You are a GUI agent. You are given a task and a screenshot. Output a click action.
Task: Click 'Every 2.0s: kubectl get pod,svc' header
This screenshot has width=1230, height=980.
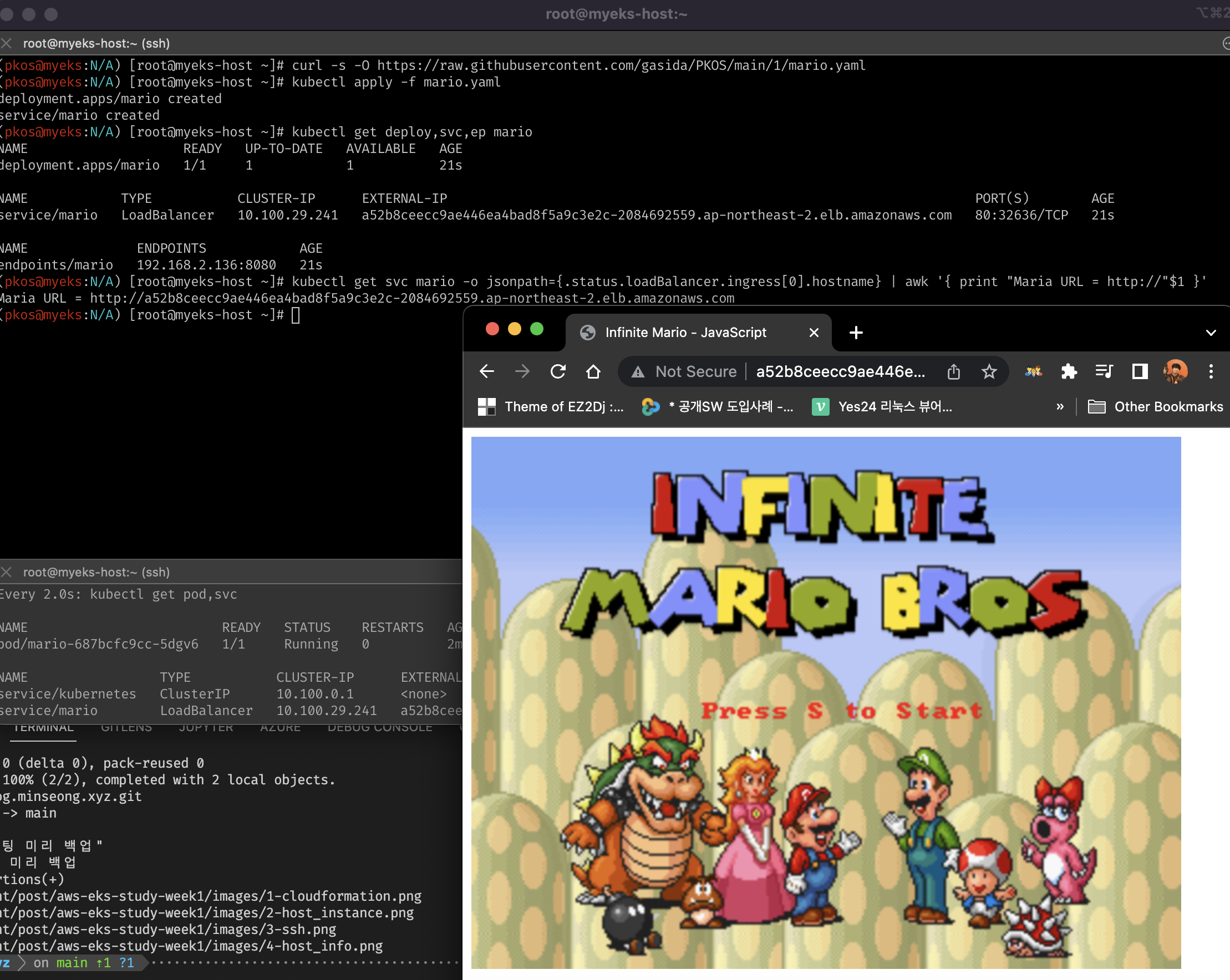coord(118,594)
